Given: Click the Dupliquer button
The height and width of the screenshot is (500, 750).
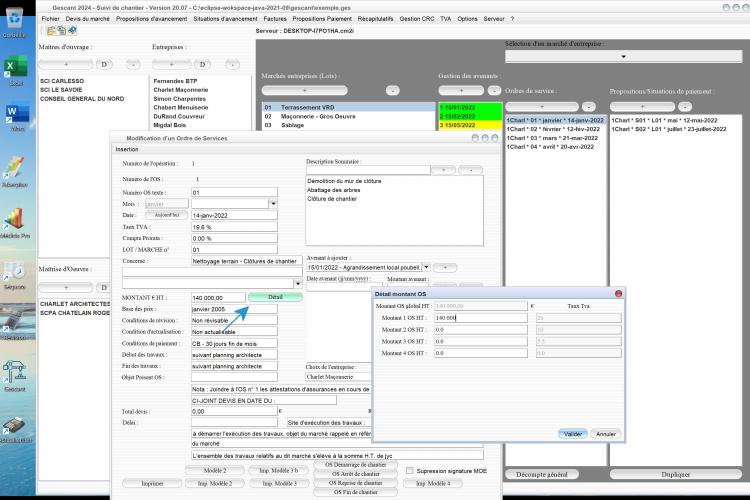Looking at the screenshot, I should [675, 475].
